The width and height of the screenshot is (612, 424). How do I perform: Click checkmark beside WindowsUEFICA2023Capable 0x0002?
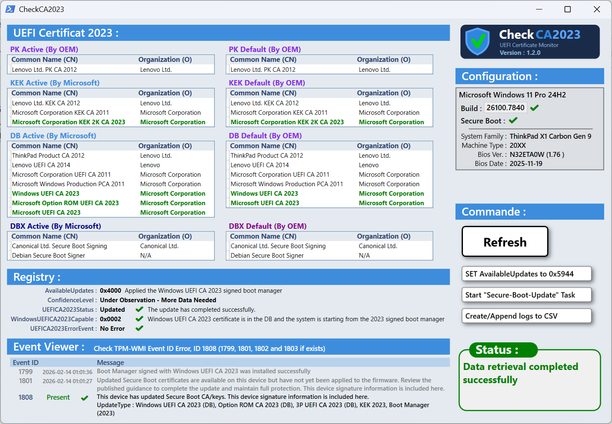click(139, 319)
